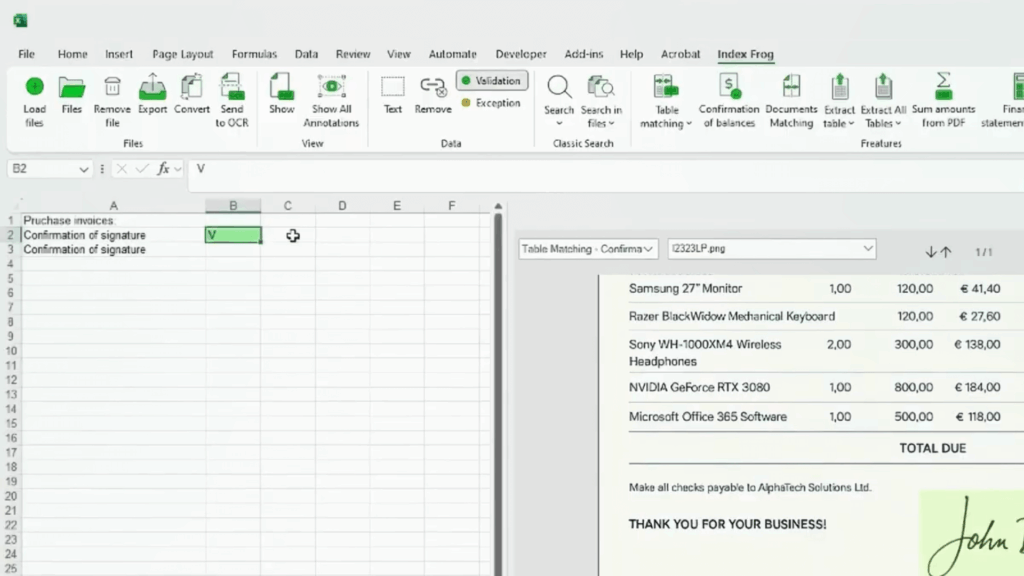Go to next document with down arrow

[x=931, y=252]
